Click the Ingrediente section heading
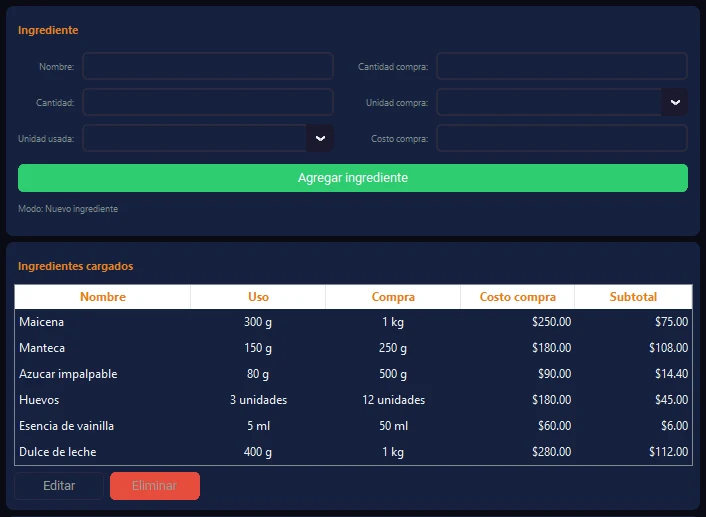 [x=48, y=30]
